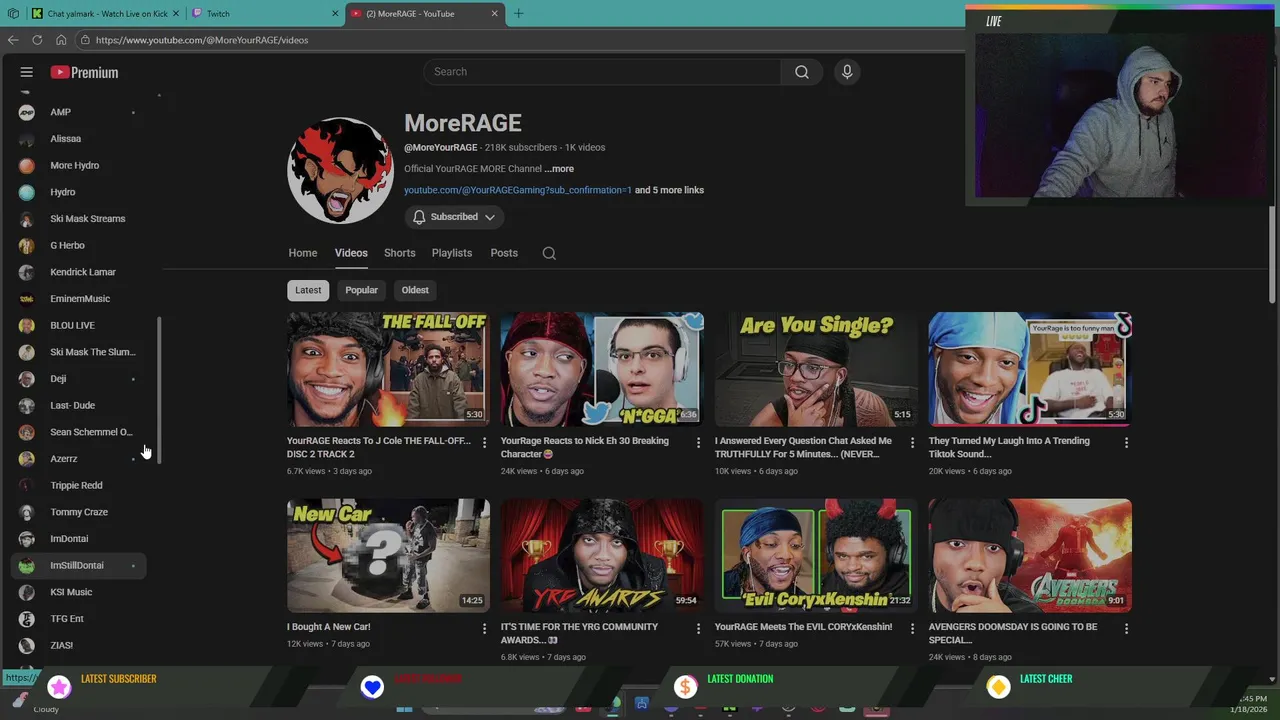
Task: Click the MoreRAGE channel avatar
Action: tap(340, 170)
